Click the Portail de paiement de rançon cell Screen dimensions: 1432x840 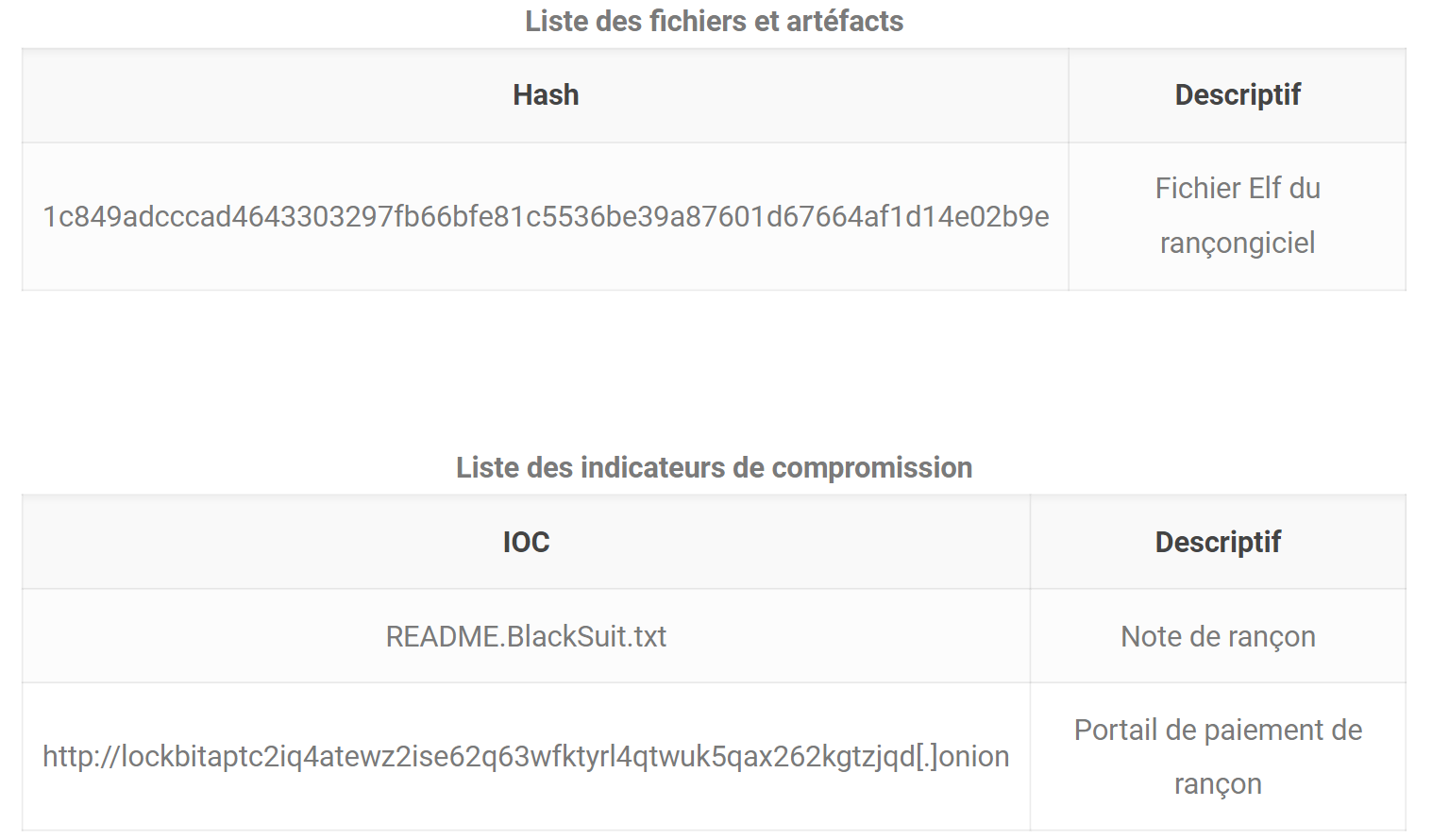(x=1218, y=757)
